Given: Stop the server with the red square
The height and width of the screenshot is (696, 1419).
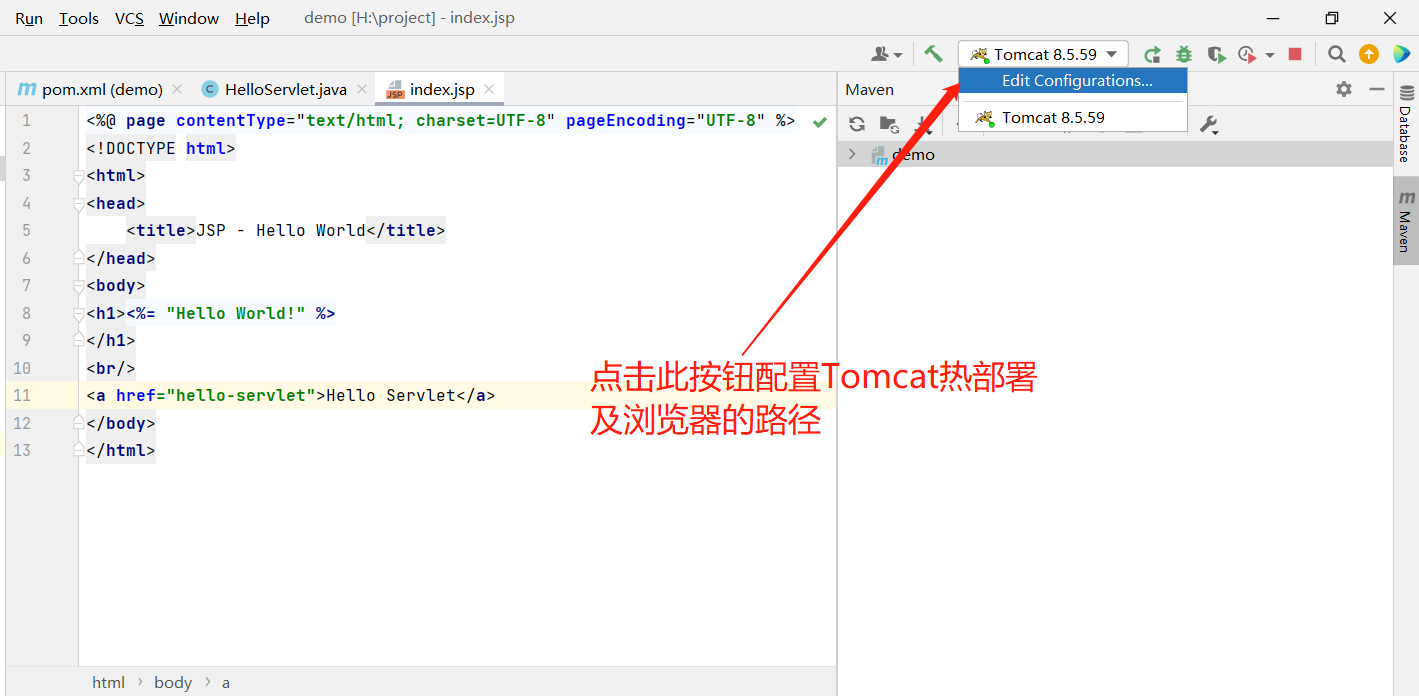Looking at the screenshot, I should tap(1295, 54).
